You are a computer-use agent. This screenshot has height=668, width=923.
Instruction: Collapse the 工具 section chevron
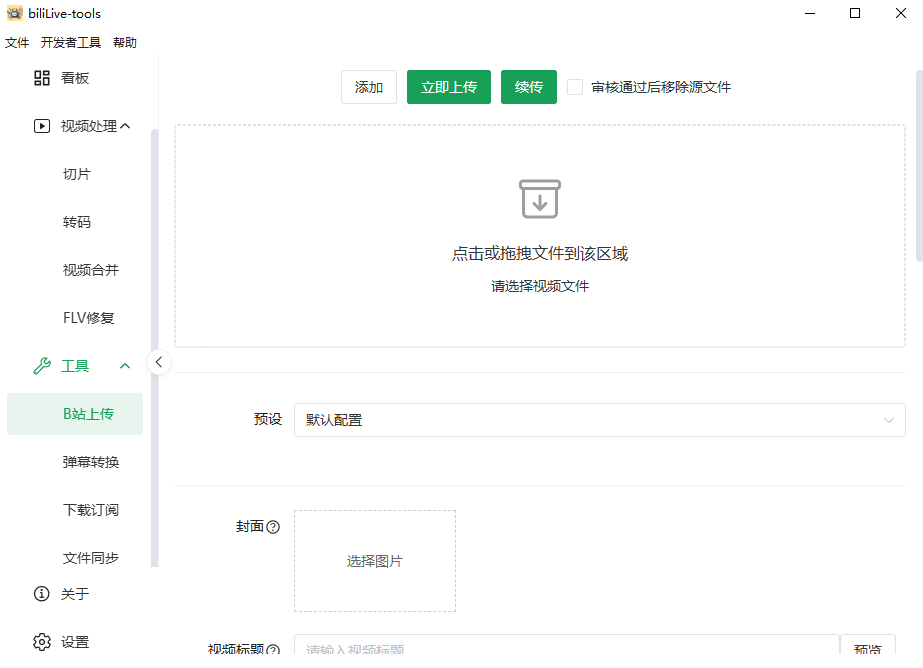[x=125, y=366]
